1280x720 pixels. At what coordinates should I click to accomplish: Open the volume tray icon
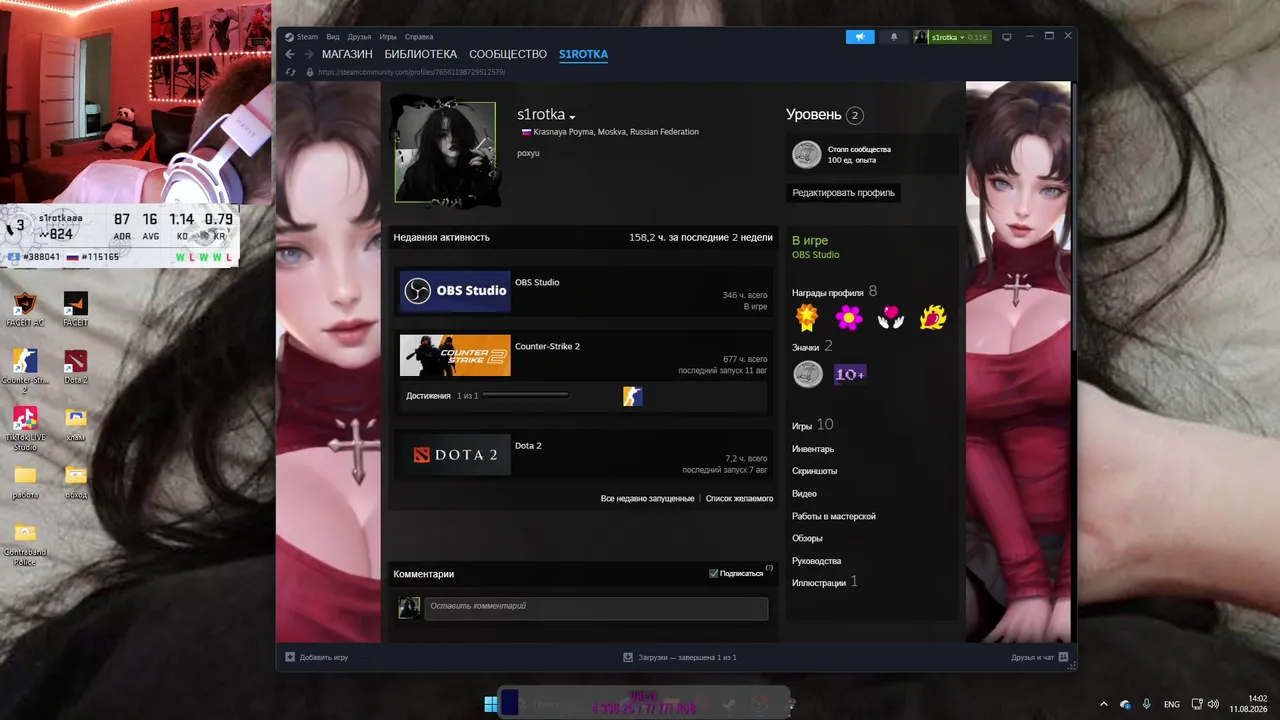pos(1213,704)
